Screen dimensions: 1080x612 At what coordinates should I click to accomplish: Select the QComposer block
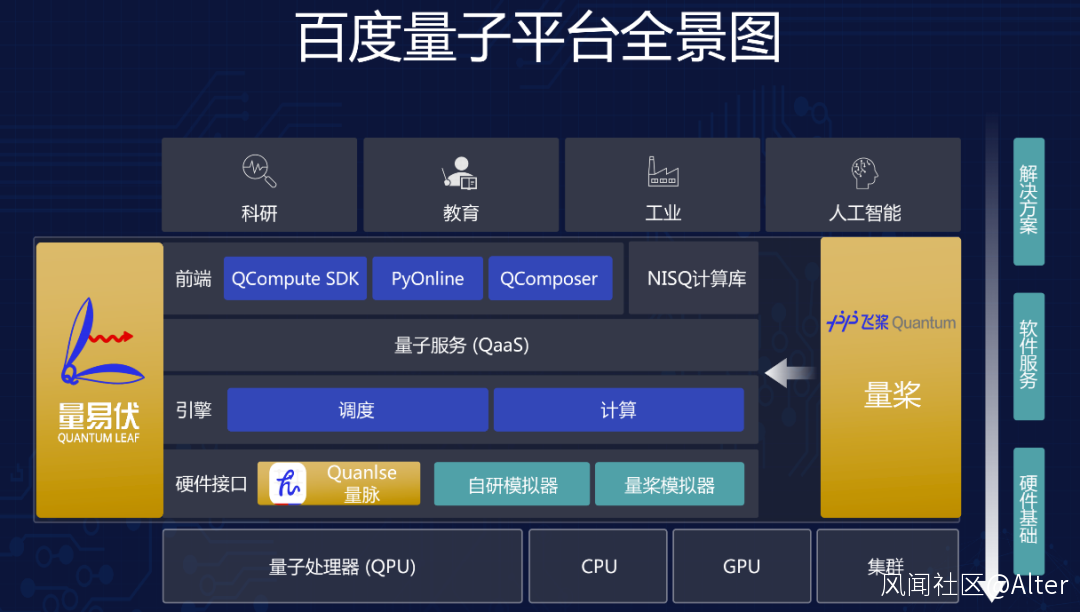(x=550, y=278)
